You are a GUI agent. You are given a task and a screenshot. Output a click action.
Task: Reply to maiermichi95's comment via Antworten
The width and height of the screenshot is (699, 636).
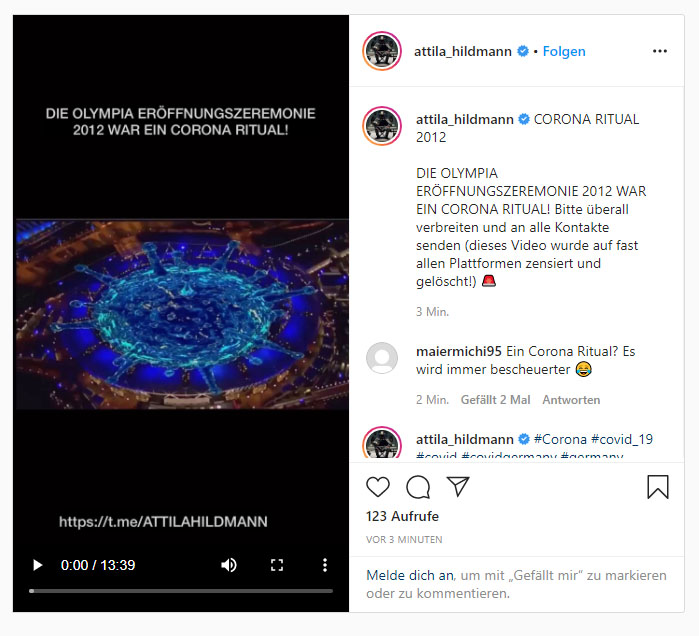pyautogui.click(x=571, y=400)
